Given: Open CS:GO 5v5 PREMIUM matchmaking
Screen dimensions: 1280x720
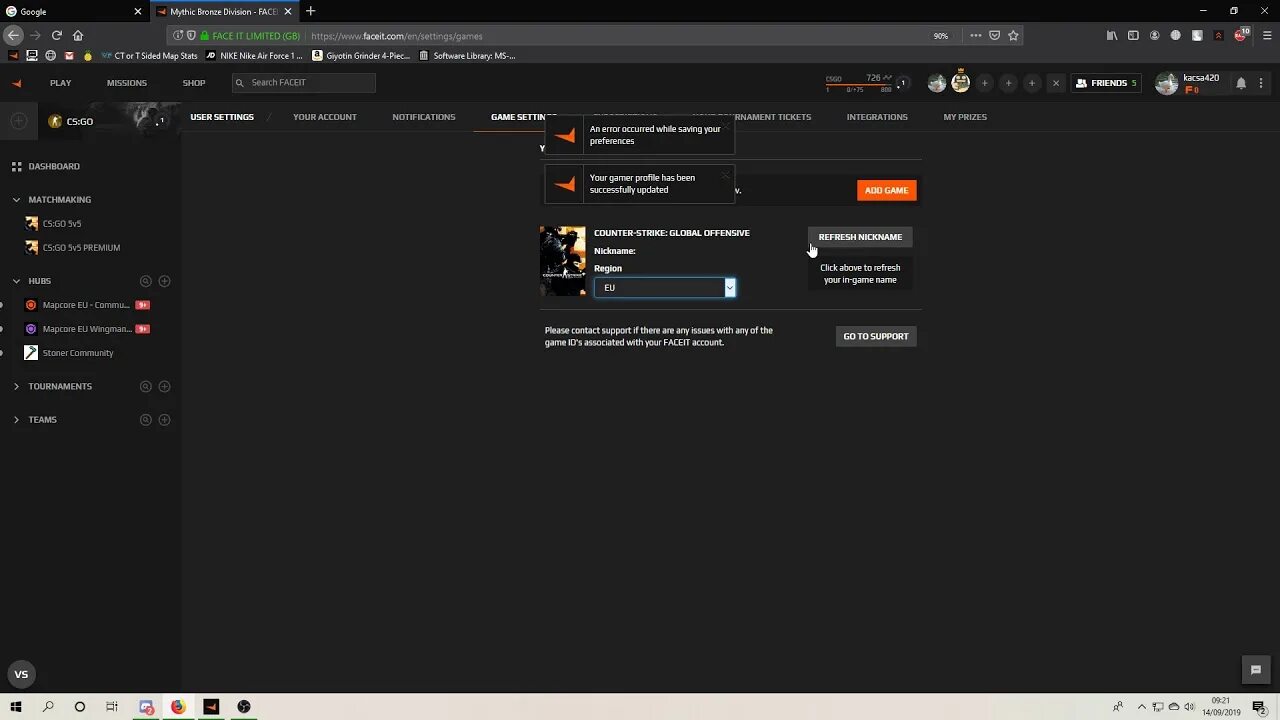Looking at the screenshot, I should [x=81, y=248].
